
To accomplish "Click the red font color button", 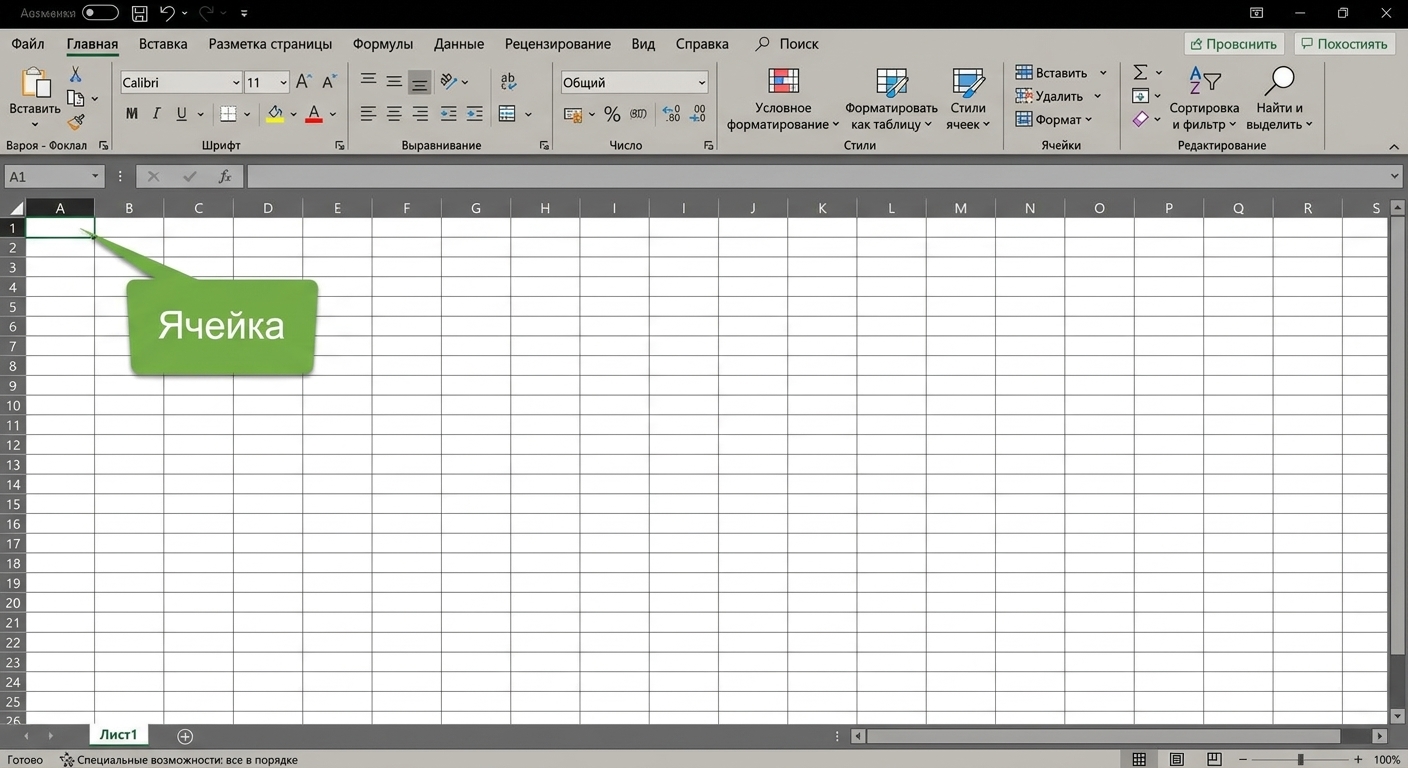I will (314, 114).
